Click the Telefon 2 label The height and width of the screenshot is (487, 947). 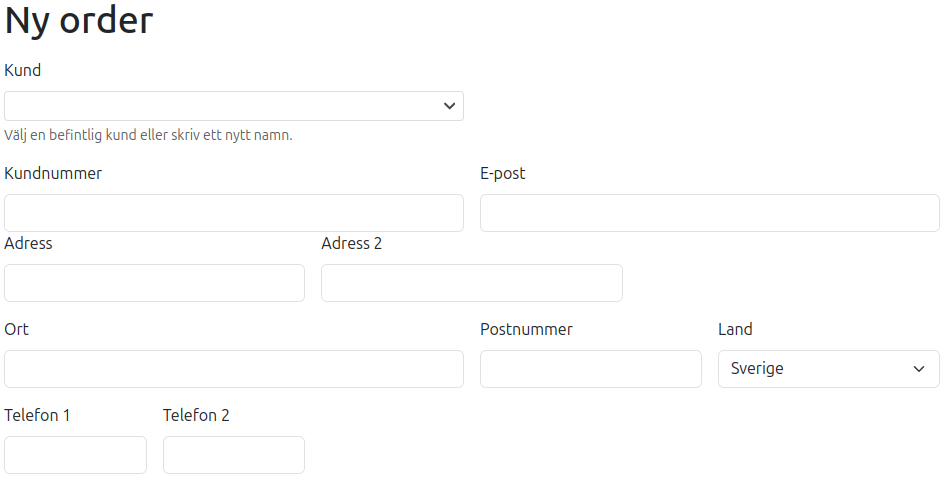pos(196,415)
